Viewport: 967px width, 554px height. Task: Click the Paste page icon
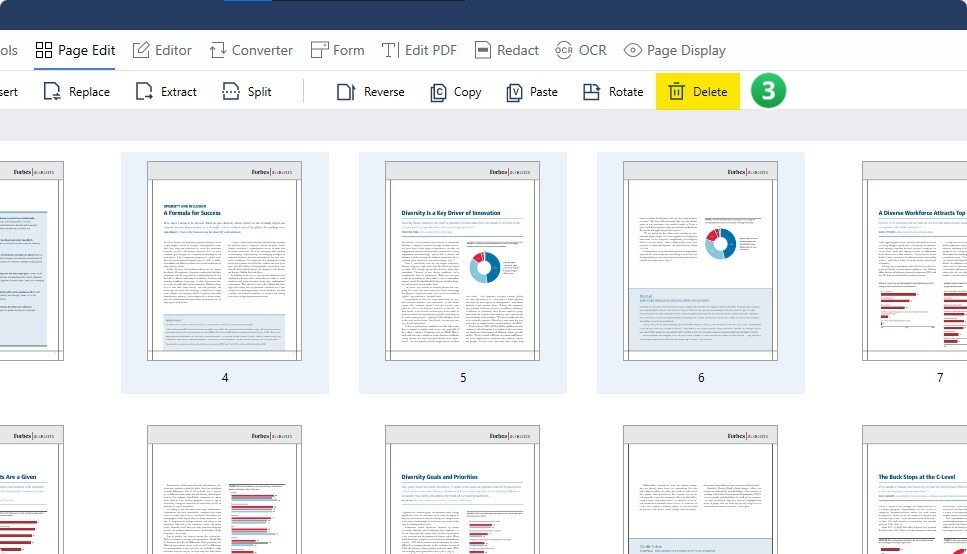click(514, 92)
